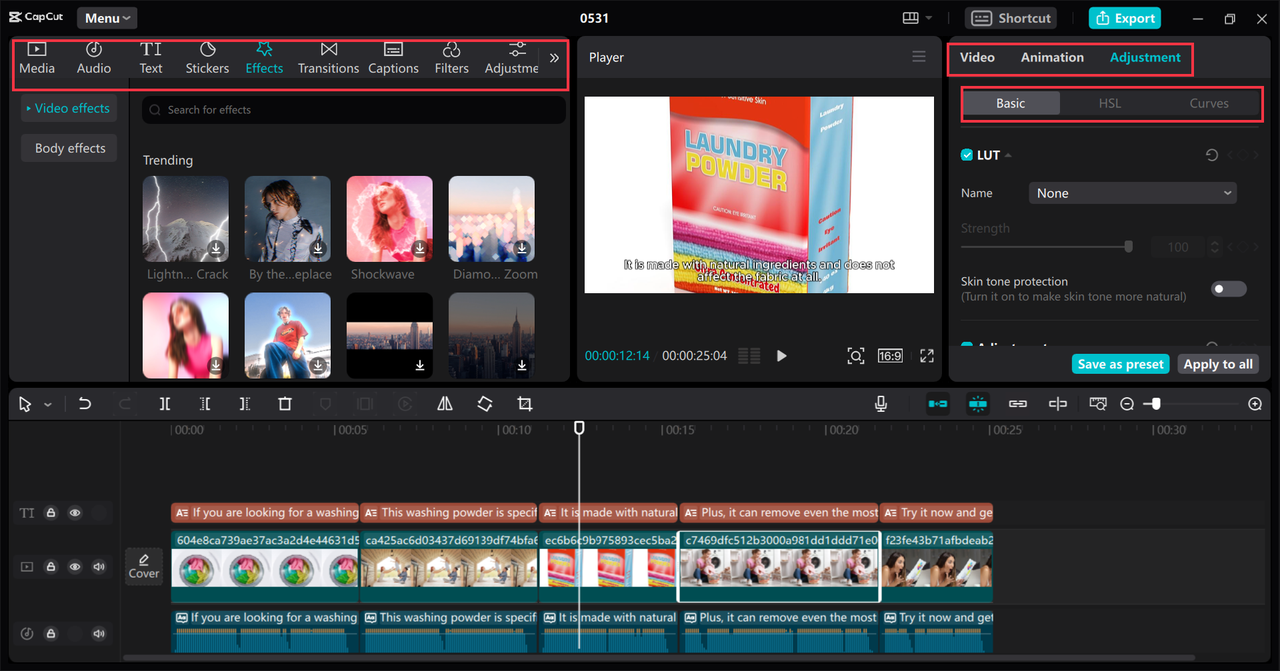Collapse the LUT section triangle

click(x=1008, y=156)
